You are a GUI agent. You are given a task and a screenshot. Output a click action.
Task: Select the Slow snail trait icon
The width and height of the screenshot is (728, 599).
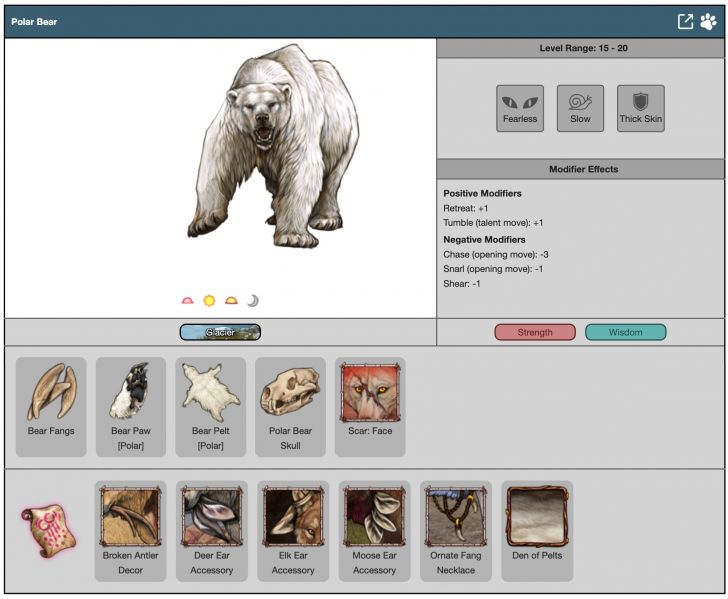(x=580, y=108)
